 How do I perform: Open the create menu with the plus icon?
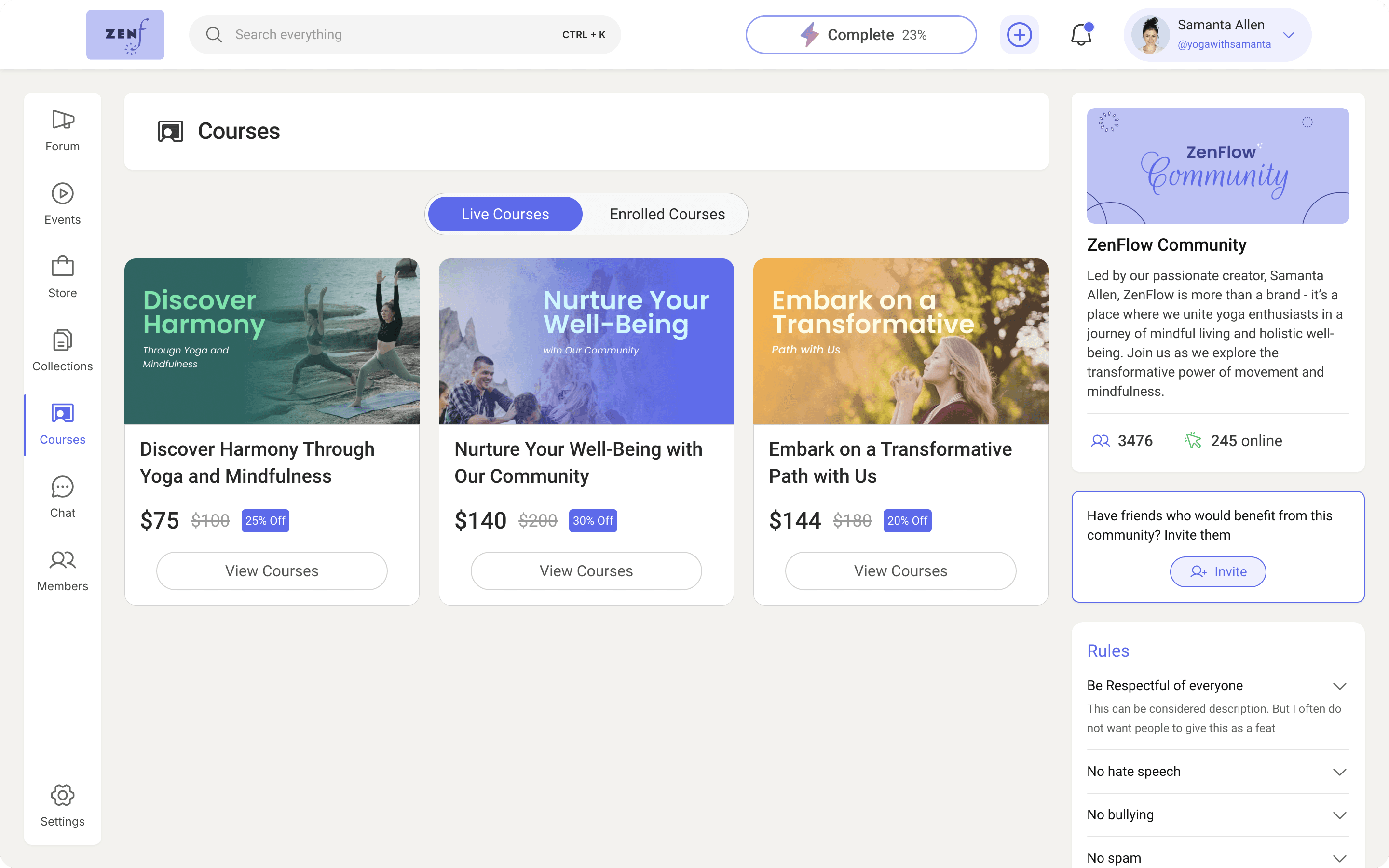(1019, 34)
